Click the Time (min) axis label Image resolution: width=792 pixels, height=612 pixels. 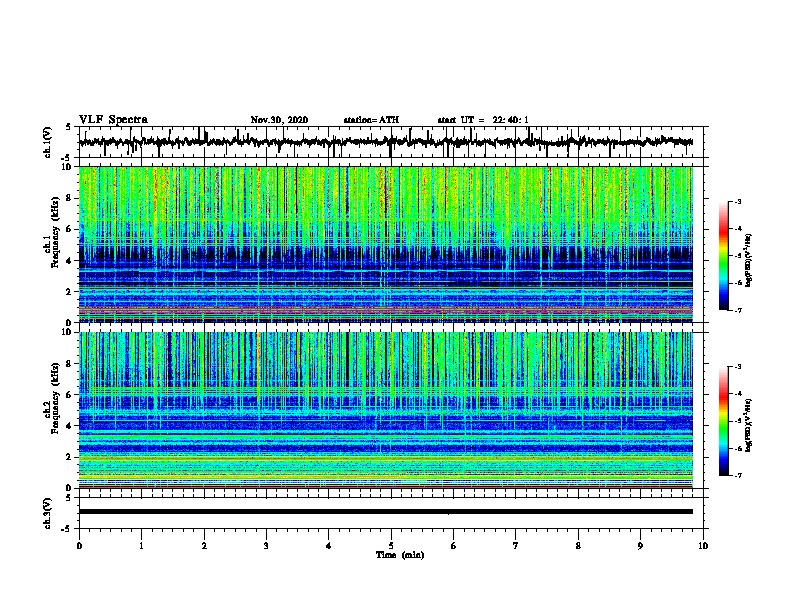click(x=400, y=555)
